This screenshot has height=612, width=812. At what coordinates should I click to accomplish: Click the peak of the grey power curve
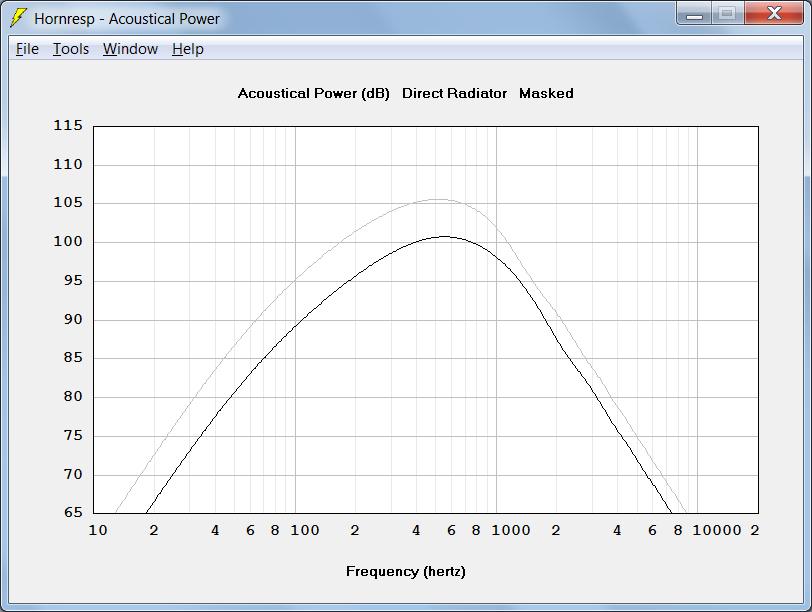point(438,199)
